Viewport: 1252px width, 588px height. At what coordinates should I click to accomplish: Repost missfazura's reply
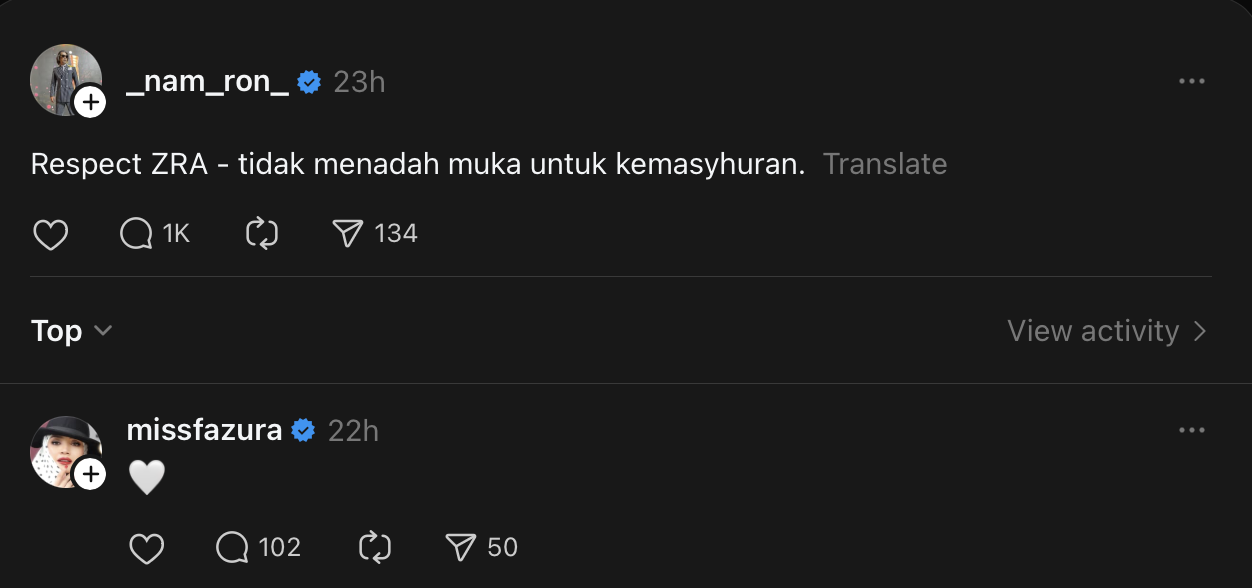(374, 548)
